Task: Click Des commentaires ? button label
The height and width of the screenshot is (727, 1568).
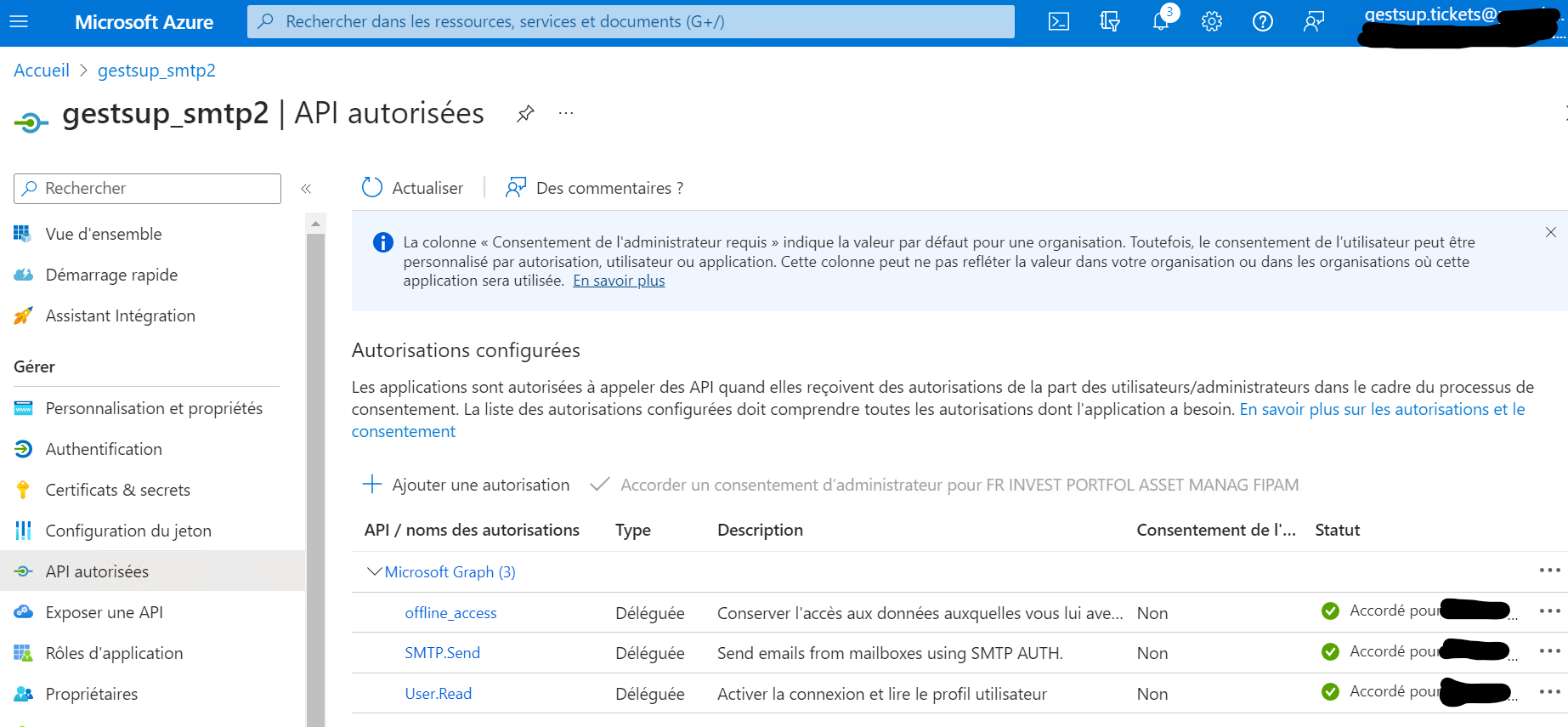Action: [609, 188]
